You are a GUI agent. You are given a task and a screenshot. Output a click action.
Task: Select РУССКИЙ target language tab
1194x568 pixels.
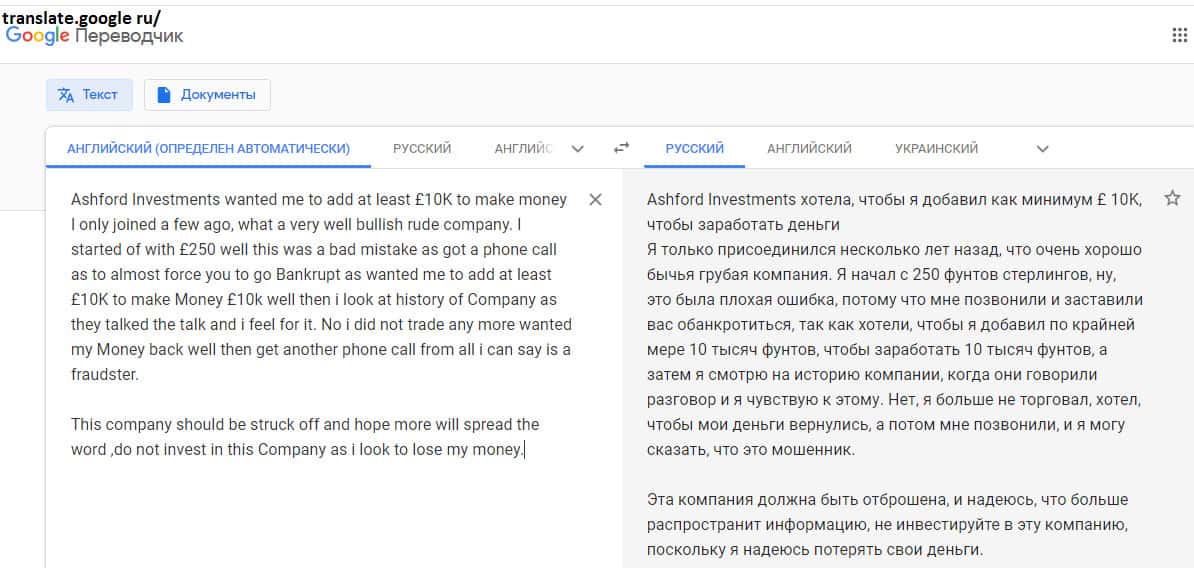click(x=694, y=148)
